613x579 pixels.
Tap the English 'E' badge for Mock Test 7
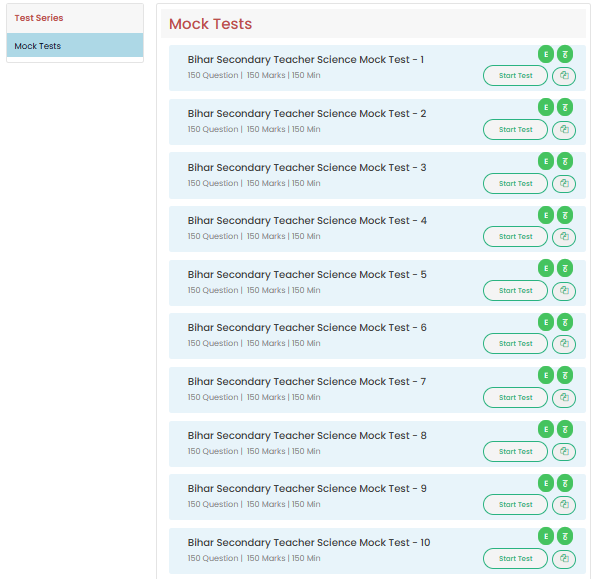[x=546, y=375]
